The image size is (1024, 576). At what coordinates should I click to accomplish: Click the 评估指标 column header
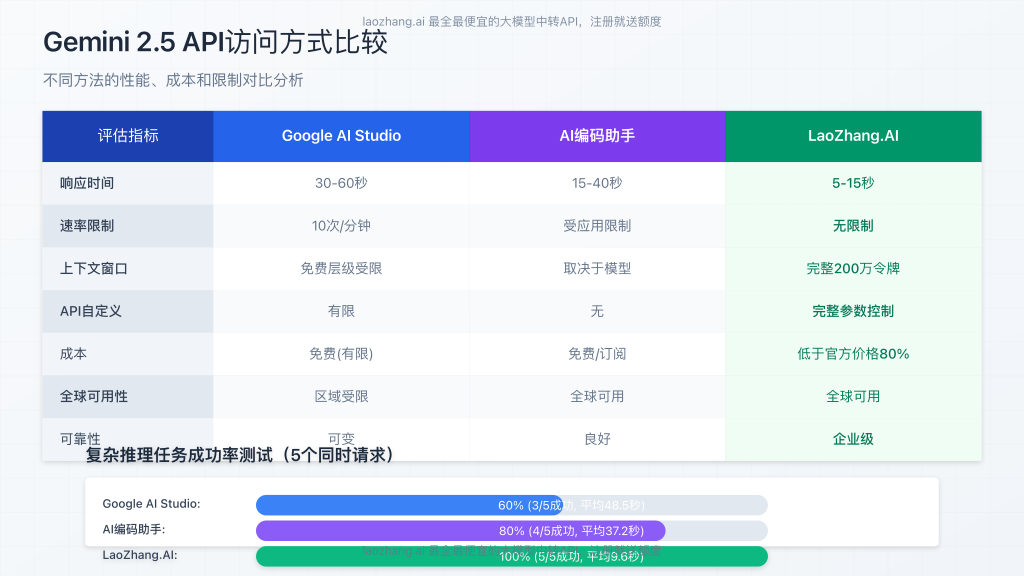click(x=128, y=136)
